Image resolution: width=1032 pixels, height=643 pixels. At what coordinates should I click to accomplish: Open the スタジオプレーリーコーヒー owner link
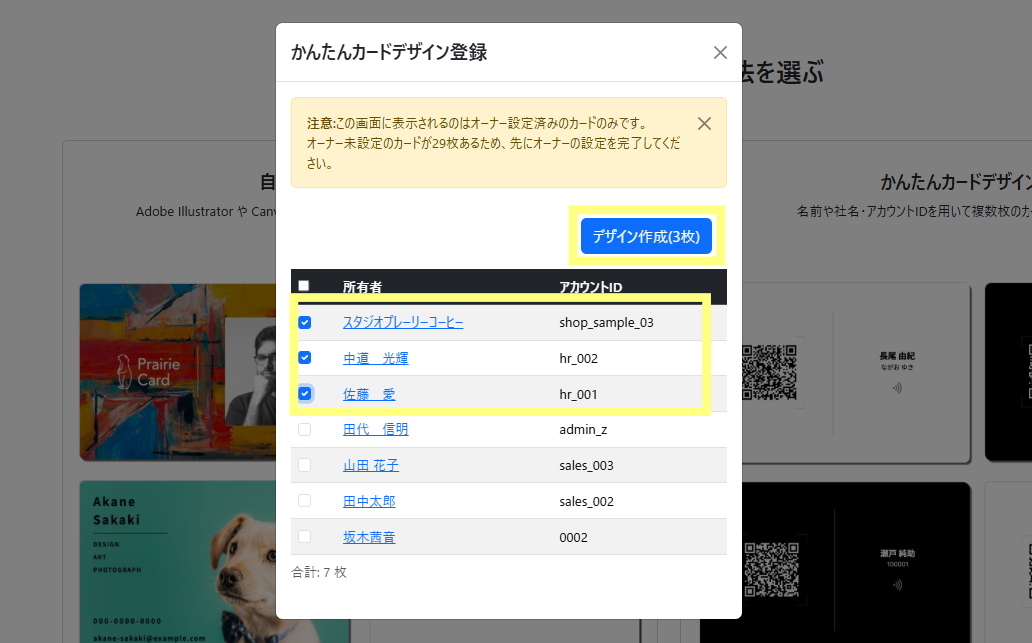[403, 322]
